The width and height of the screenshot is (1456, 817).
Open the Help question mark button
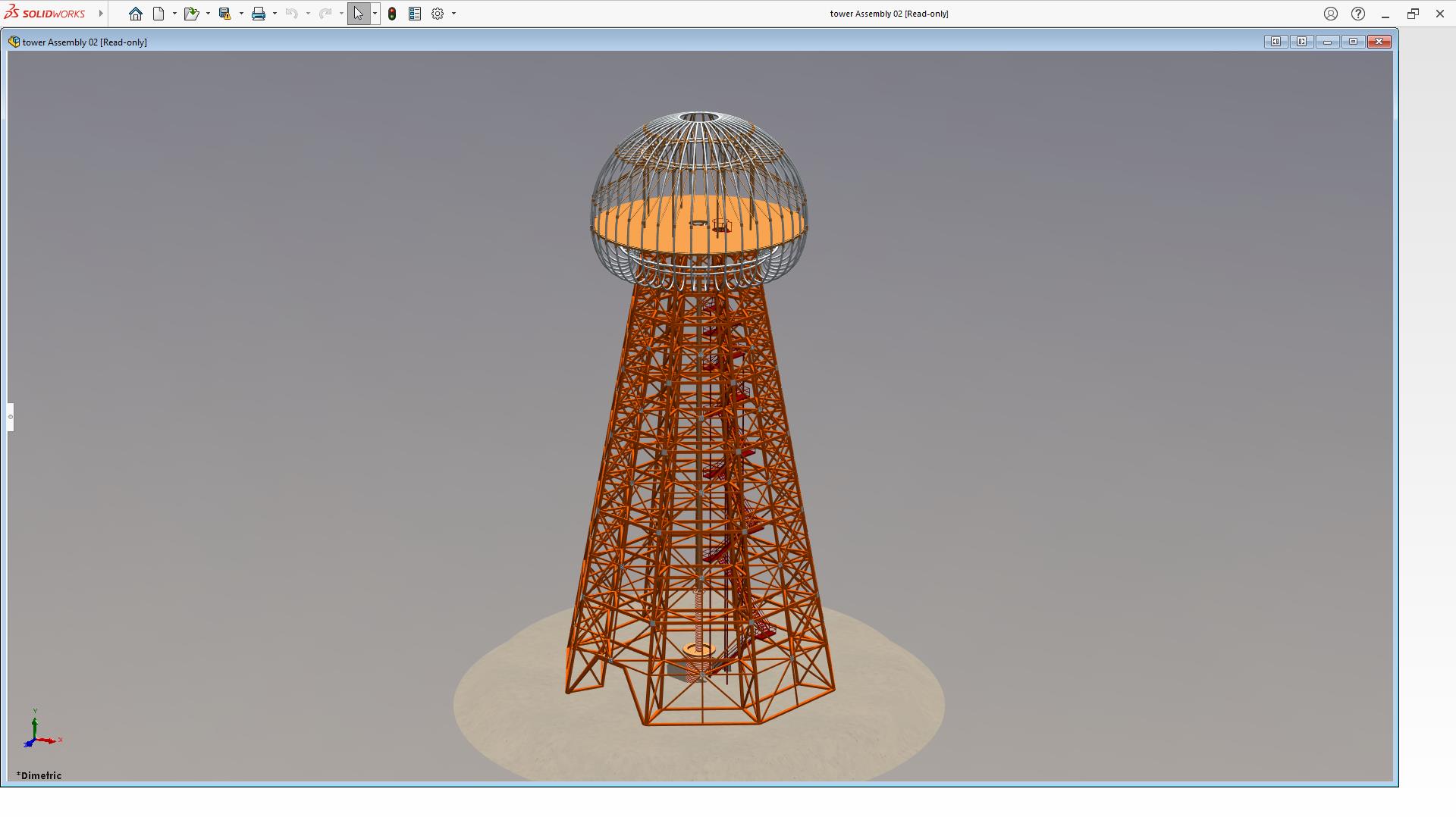[1358, 14]
